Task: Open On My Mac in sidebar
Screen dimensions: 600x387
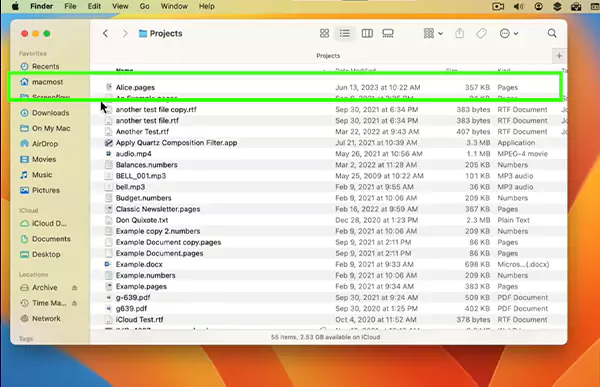Action: [45, 128]
